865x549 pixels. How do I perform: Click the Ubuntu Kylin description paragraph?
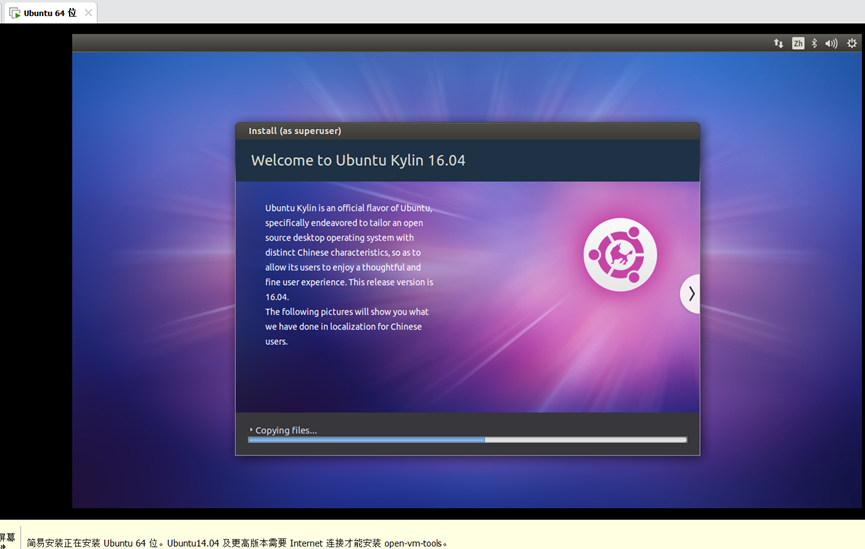[349, 275]
